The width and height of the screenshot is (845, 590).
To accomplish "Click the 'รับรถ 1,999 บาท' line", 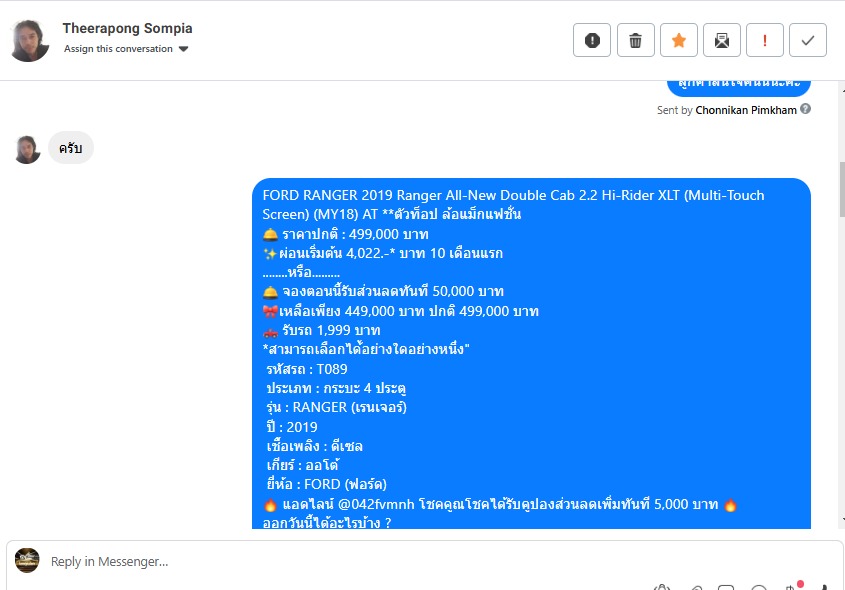I will tap(331, 330).
